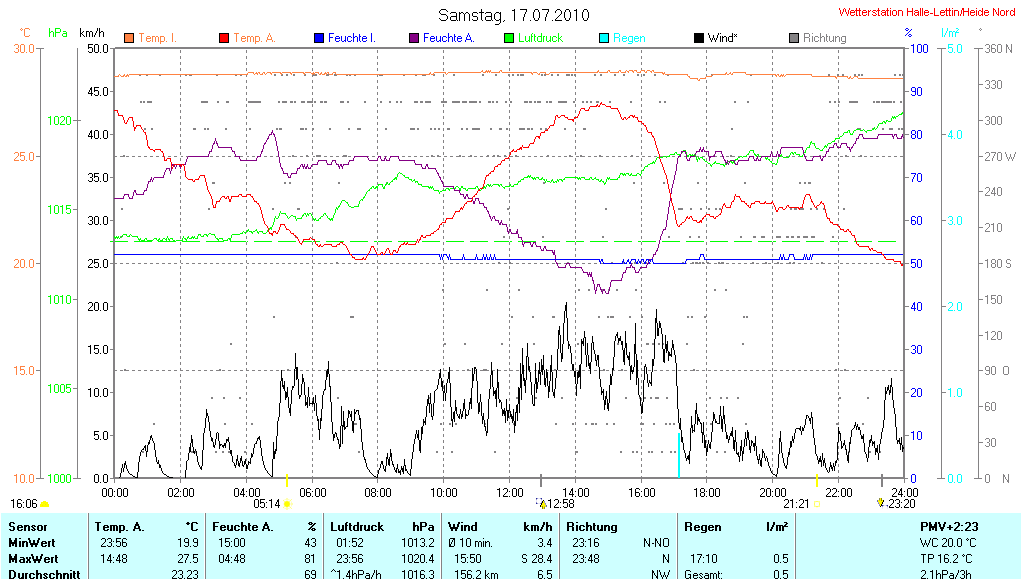Click the red Temp. A. legend square
The height and width of the screenshot is (579, 1021).
224,38
